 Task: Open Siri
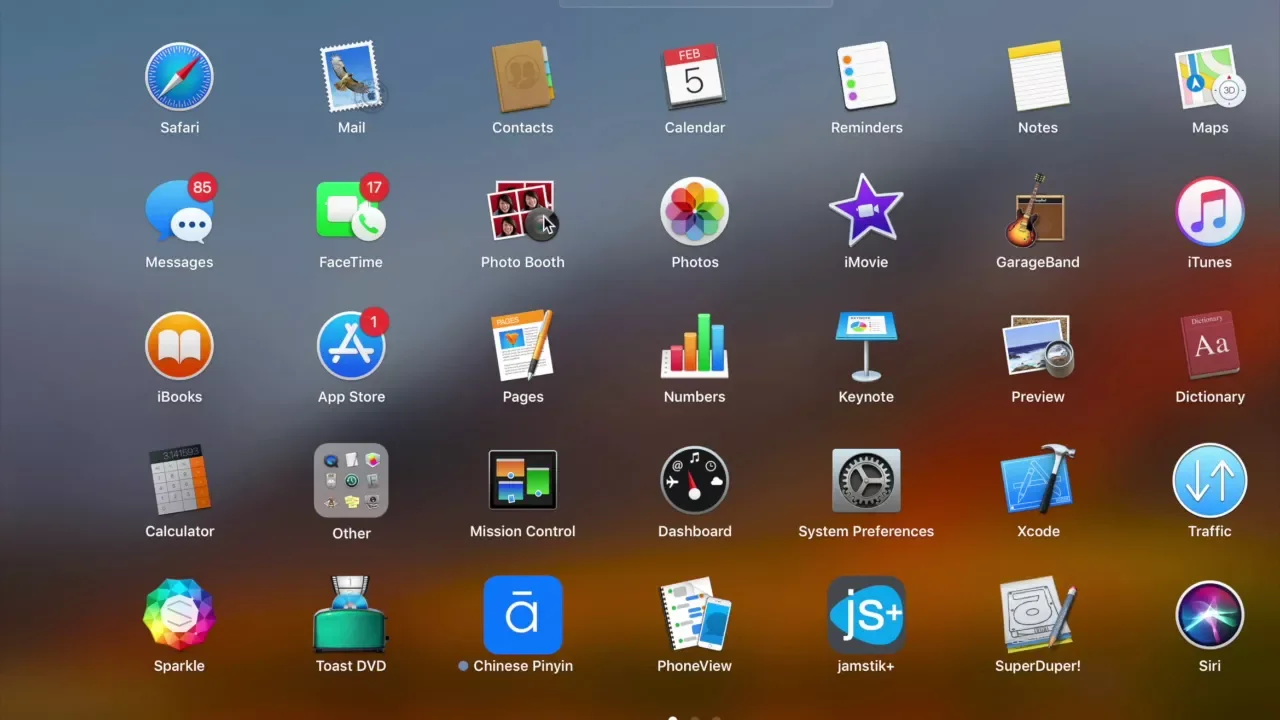click(1209, 615)
